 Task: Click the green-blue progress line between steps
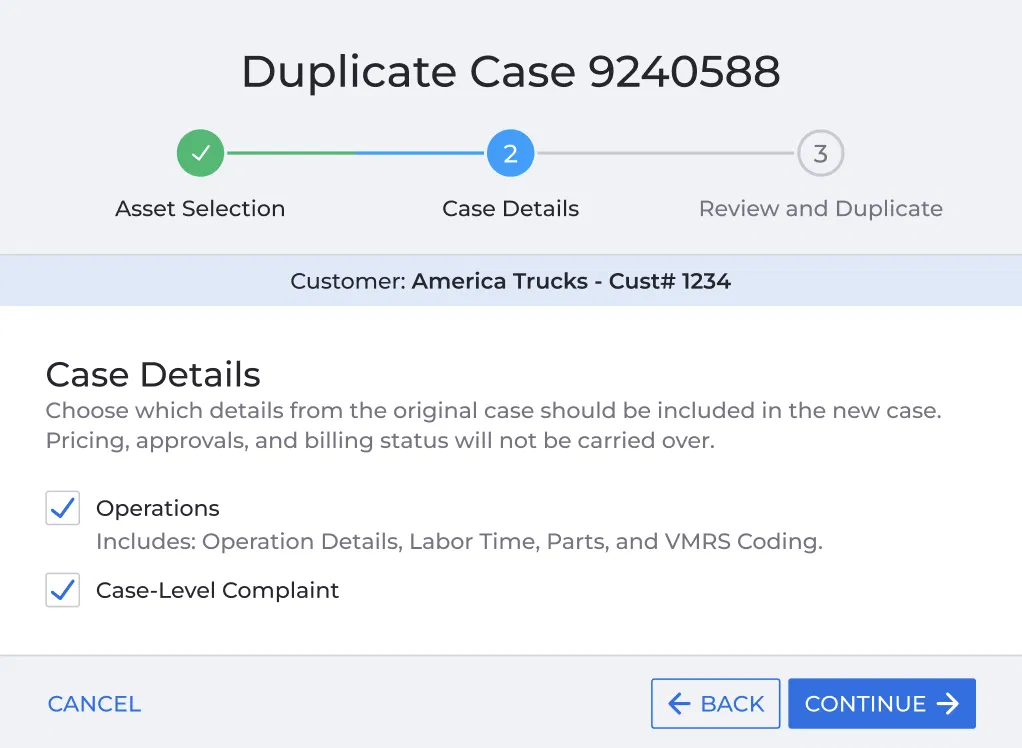tap(356, 153)
